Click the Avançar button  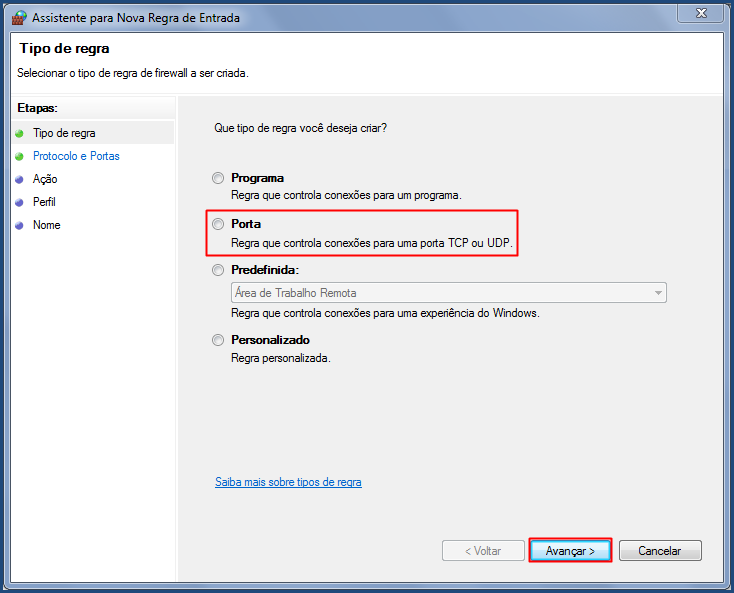point(570,550)
